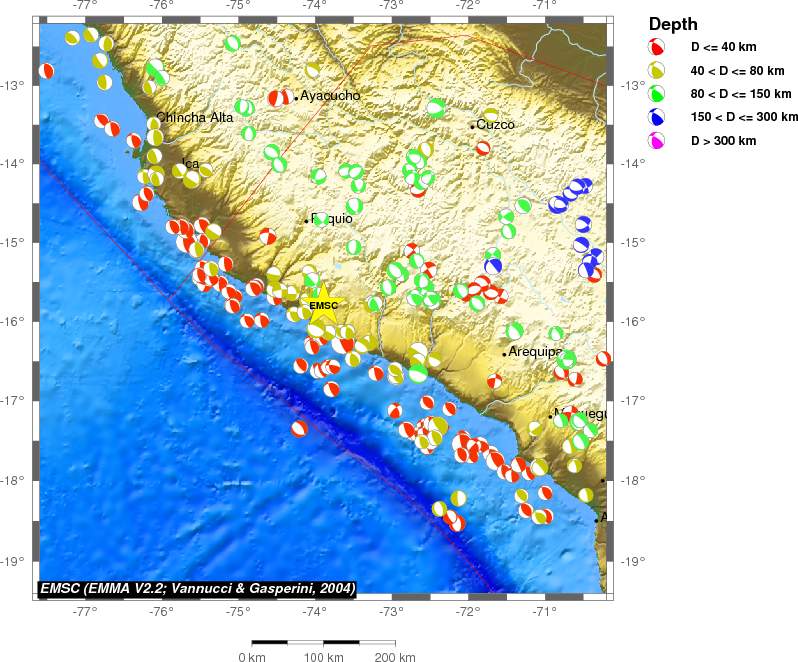798x662 pixels.
Task: Click the isolated red beachball offshore in deep ocean
Action: [299, 428]
